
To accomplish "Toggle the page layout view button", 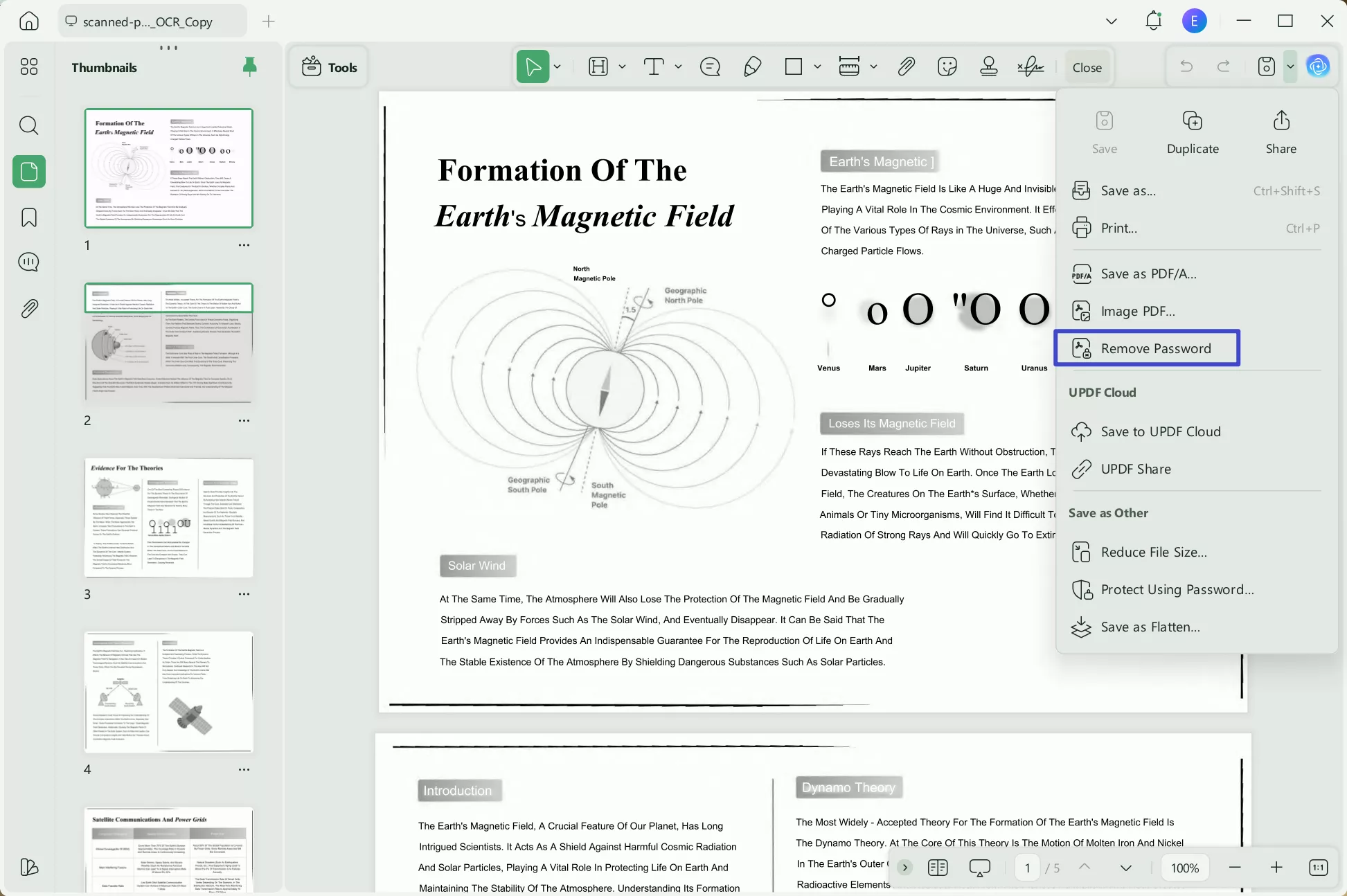I will pos(937,868).
